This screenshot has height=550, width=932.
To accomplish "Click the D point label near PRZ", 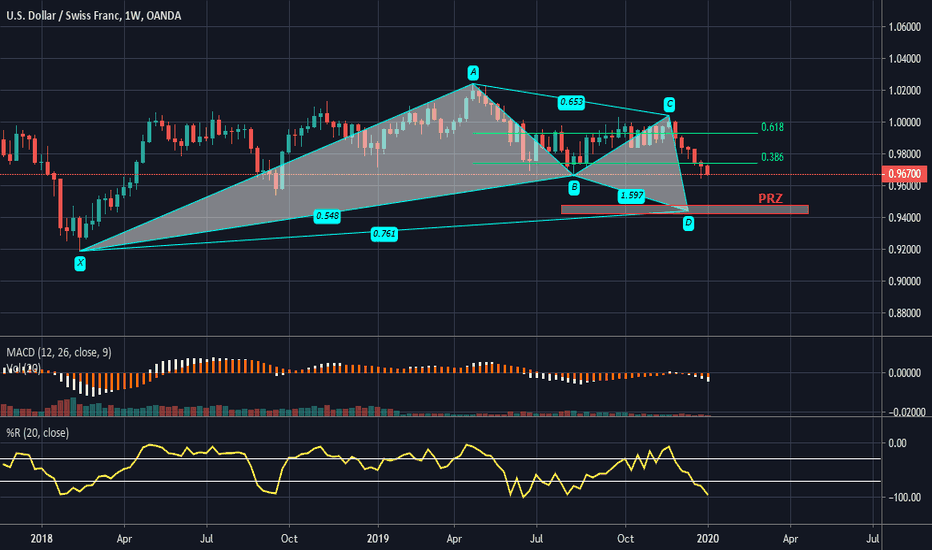I will pyautogui.click(x=688, y=223).
